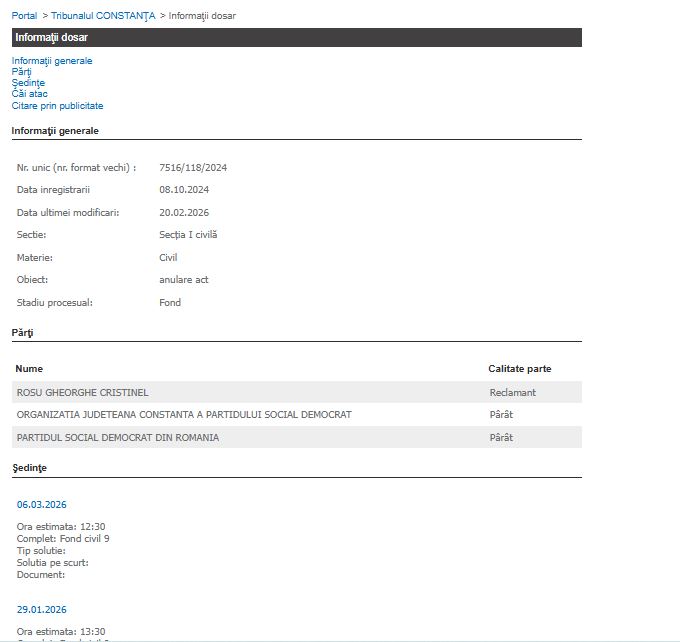Navigate to the Căi atac link
This screenshot has width=680, height=642.
tap(30, 94)
